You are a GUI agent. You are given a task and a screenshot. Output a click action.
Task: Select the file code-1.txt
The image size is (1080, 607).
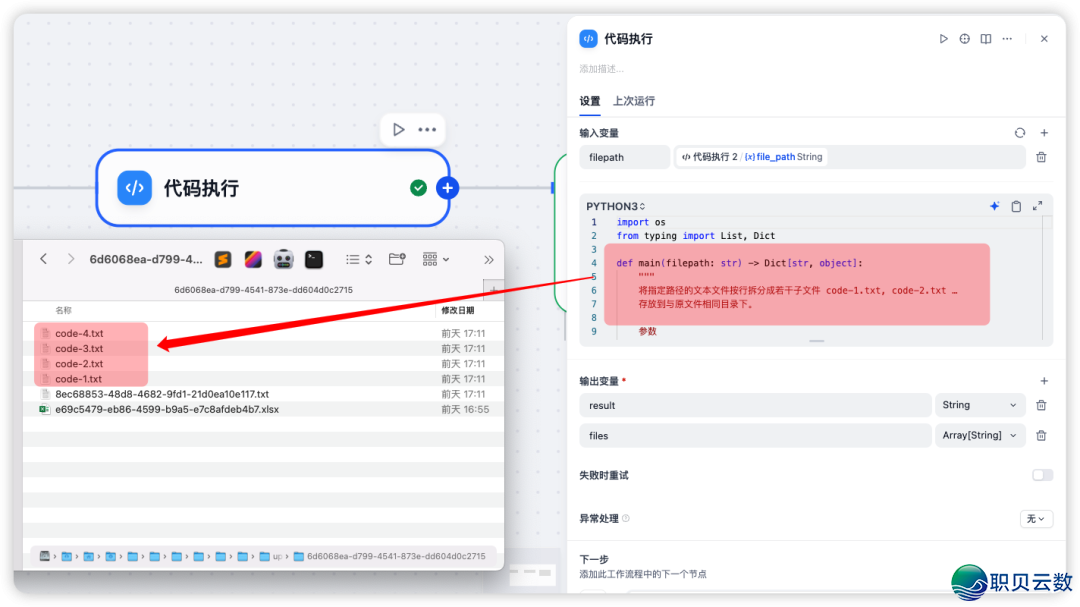tap(79, 379)
